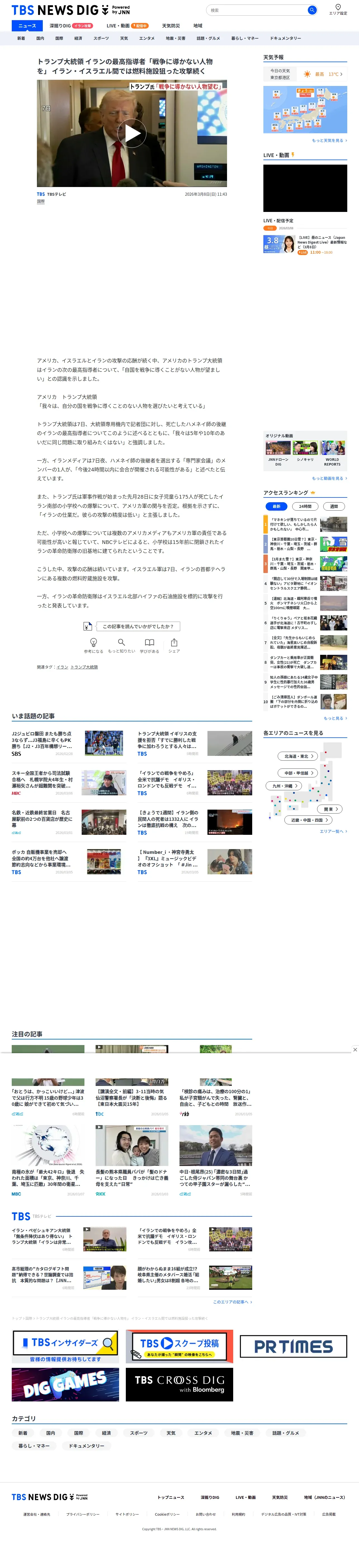Screen dimensions: 359x1568
Task: Select the 24時間 ranking filter
Action: pos(306,506)
